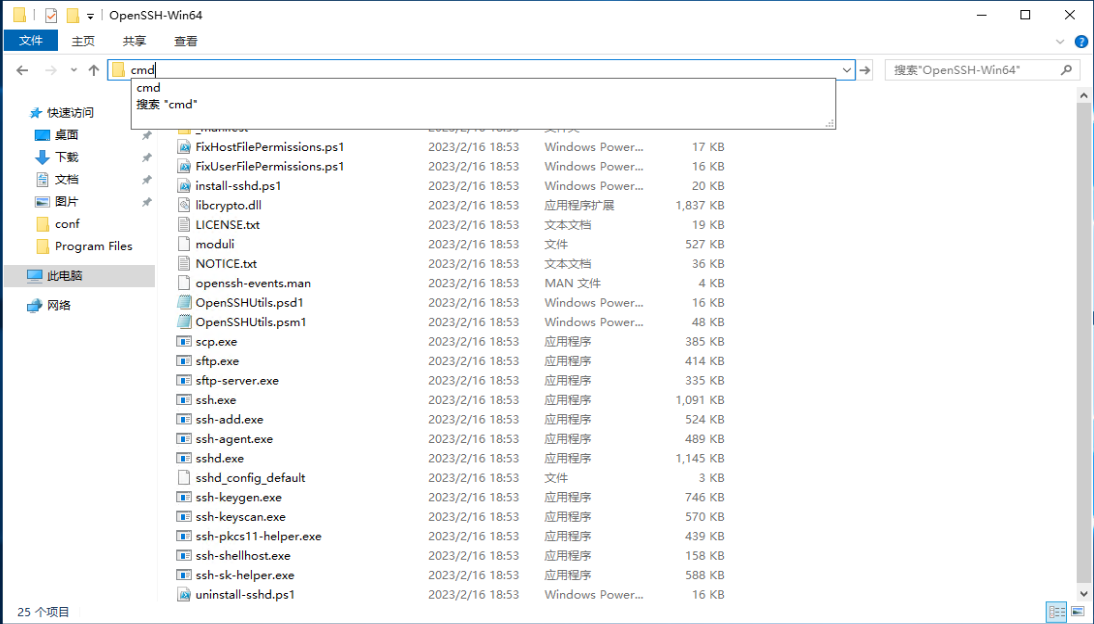Select the file name ssh.exe
Screen dimensions: 1094x624
click(216, 400)
